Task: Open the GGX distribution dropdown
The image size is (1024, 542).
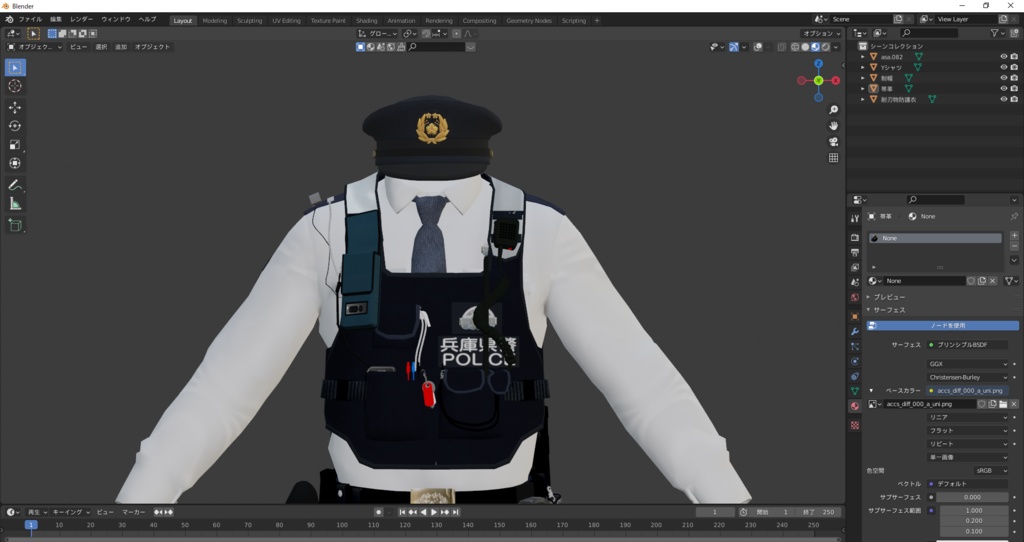Action: [x=967, y=364]
